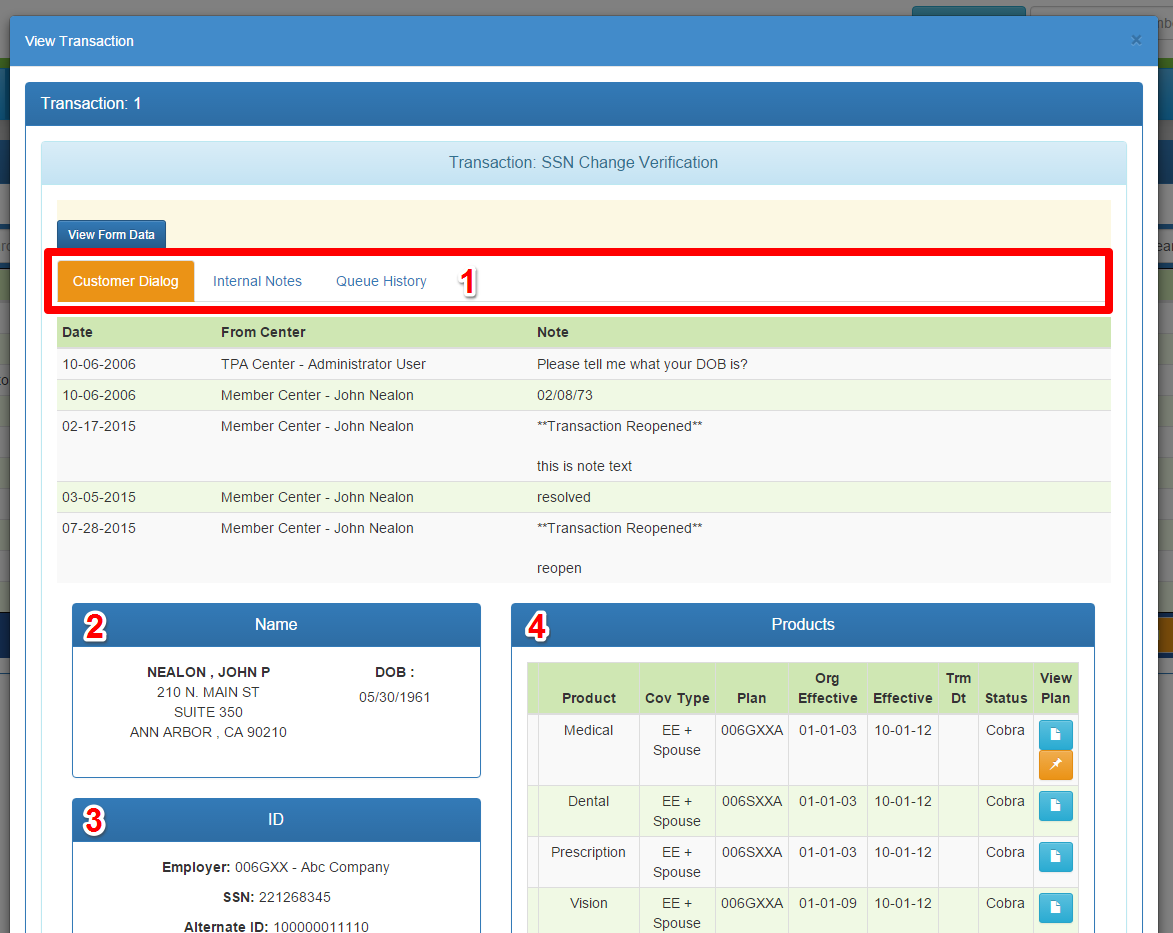Click the Products panel header
The width and height of the screenshot is (1173, 933).
[802, 624]
